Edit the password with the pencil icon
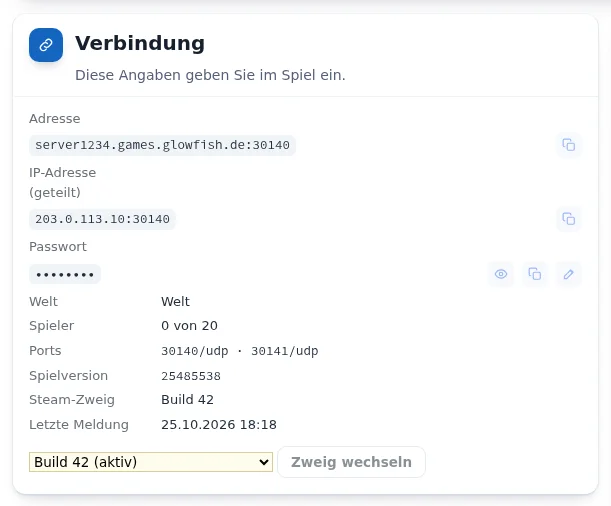611x506 pixels. coord(569,274)
